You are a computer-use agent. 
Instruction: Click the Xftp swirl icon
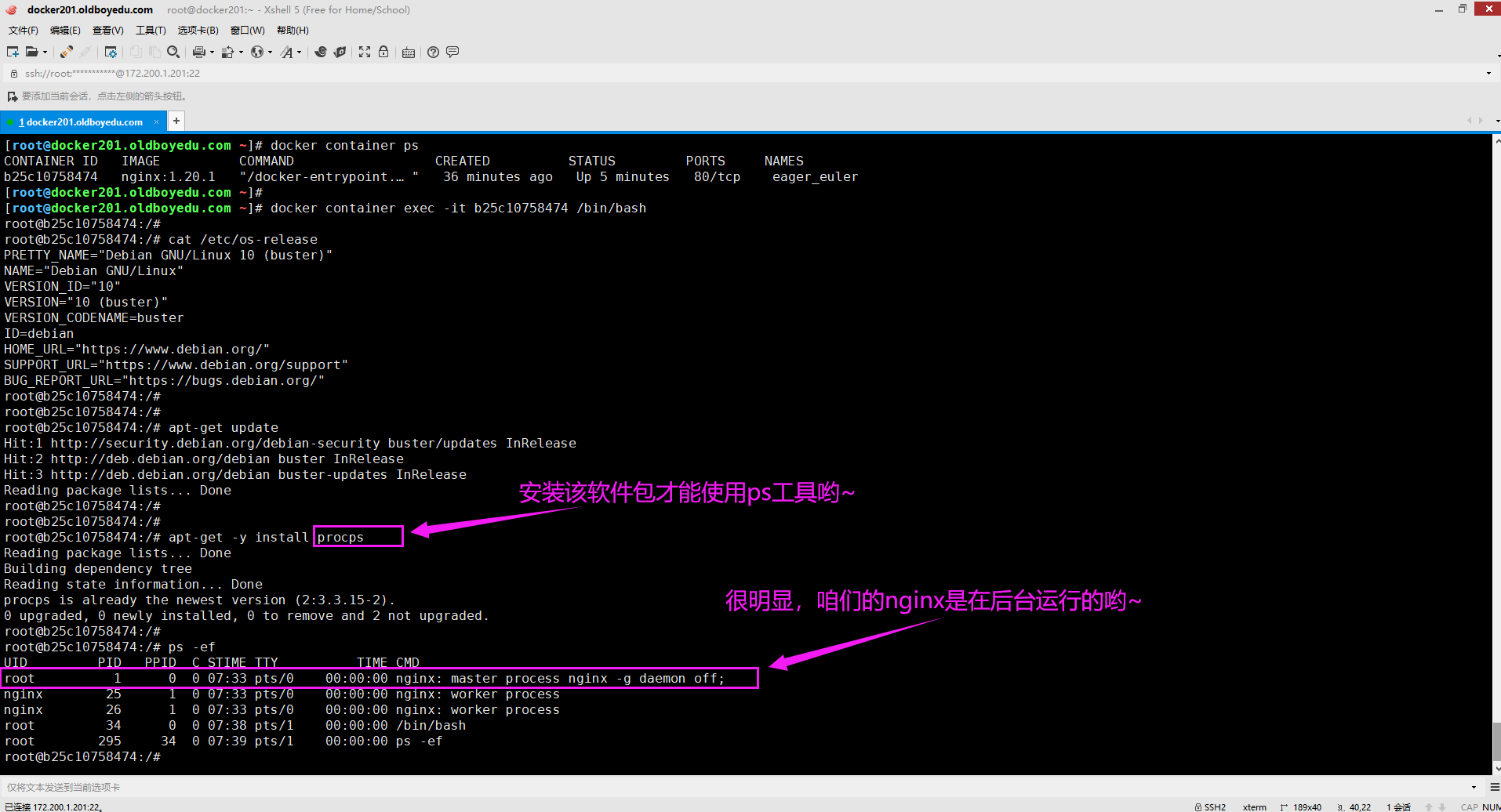[x=321, y=52]
